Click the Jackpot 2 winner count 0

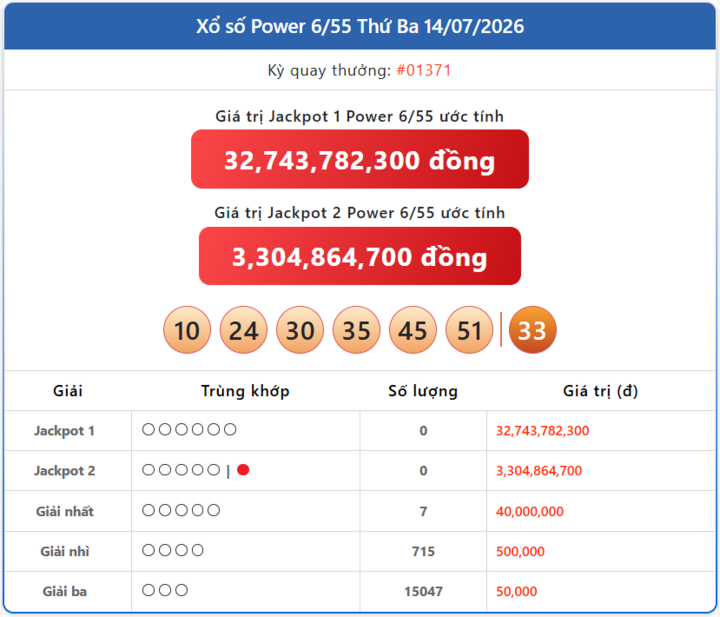coord(423,471)
